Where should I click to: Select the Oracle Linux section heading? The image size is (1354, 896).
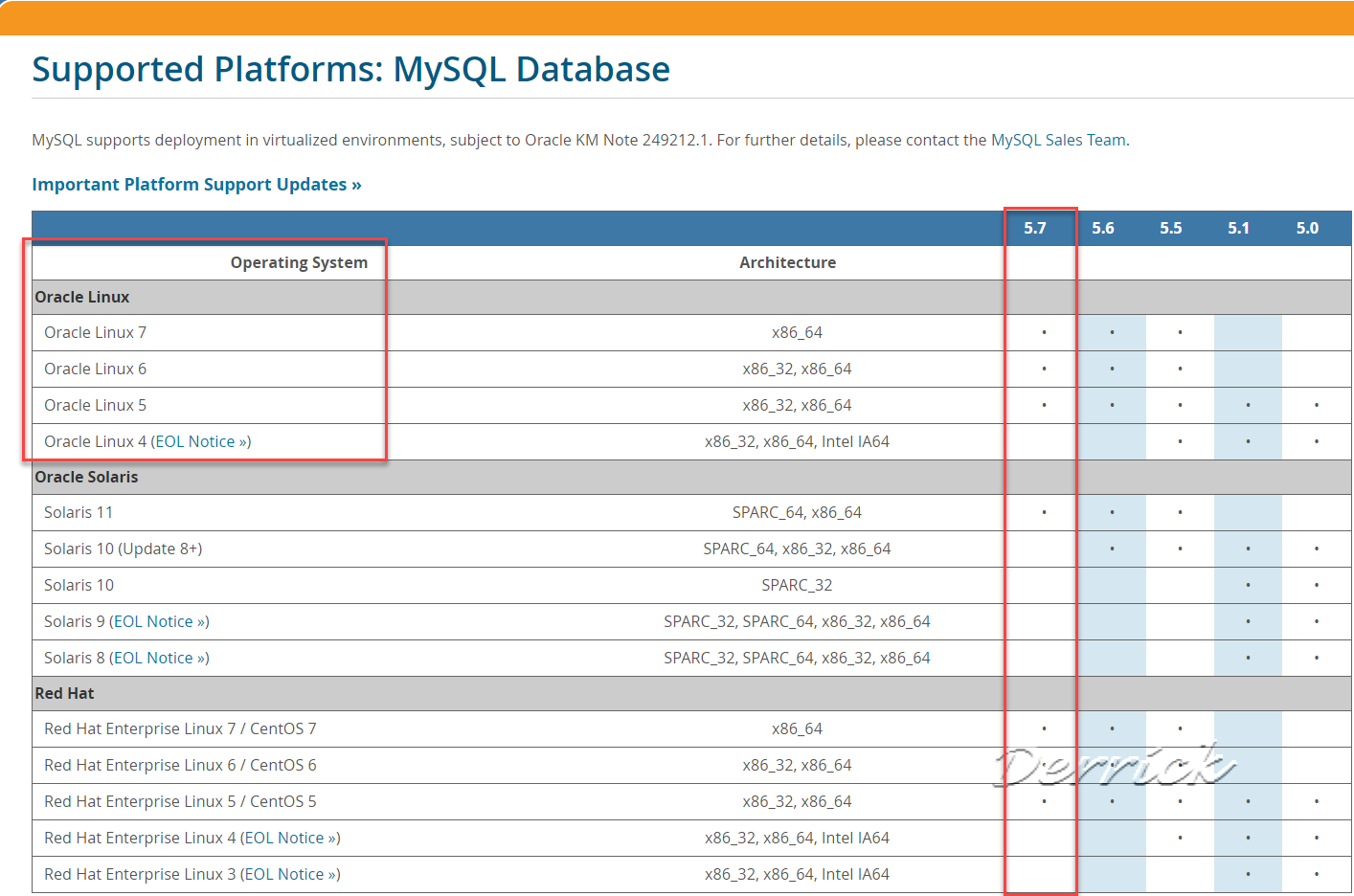[x=82, y=297]
